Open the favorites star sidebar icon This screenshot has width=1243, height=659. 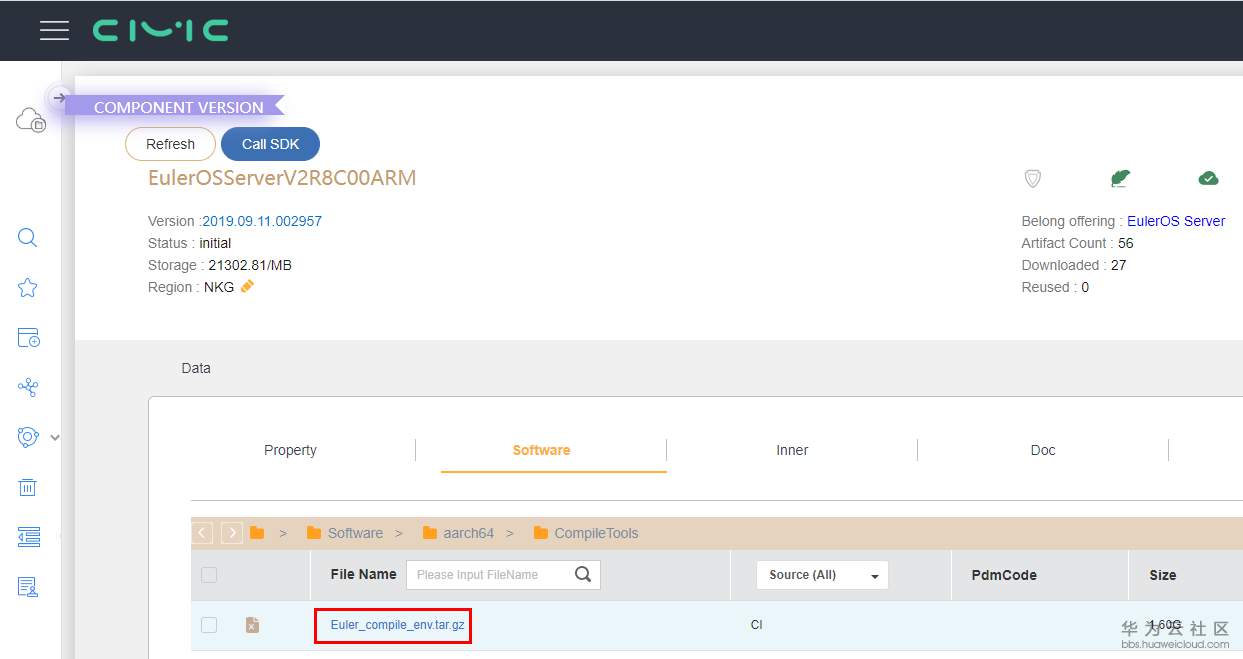(28, 288)
